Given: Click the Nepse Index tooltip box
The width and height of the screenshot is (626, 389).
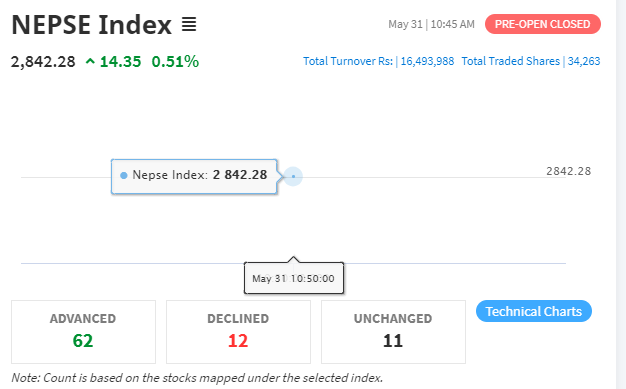Looking at the screenshot, I should [194, 177].
